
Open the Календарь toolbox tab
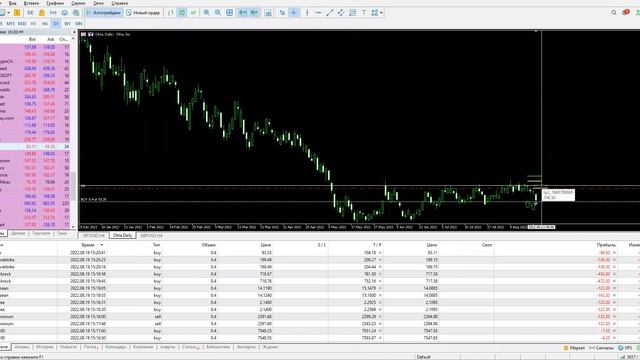click(x=116, y=347)
